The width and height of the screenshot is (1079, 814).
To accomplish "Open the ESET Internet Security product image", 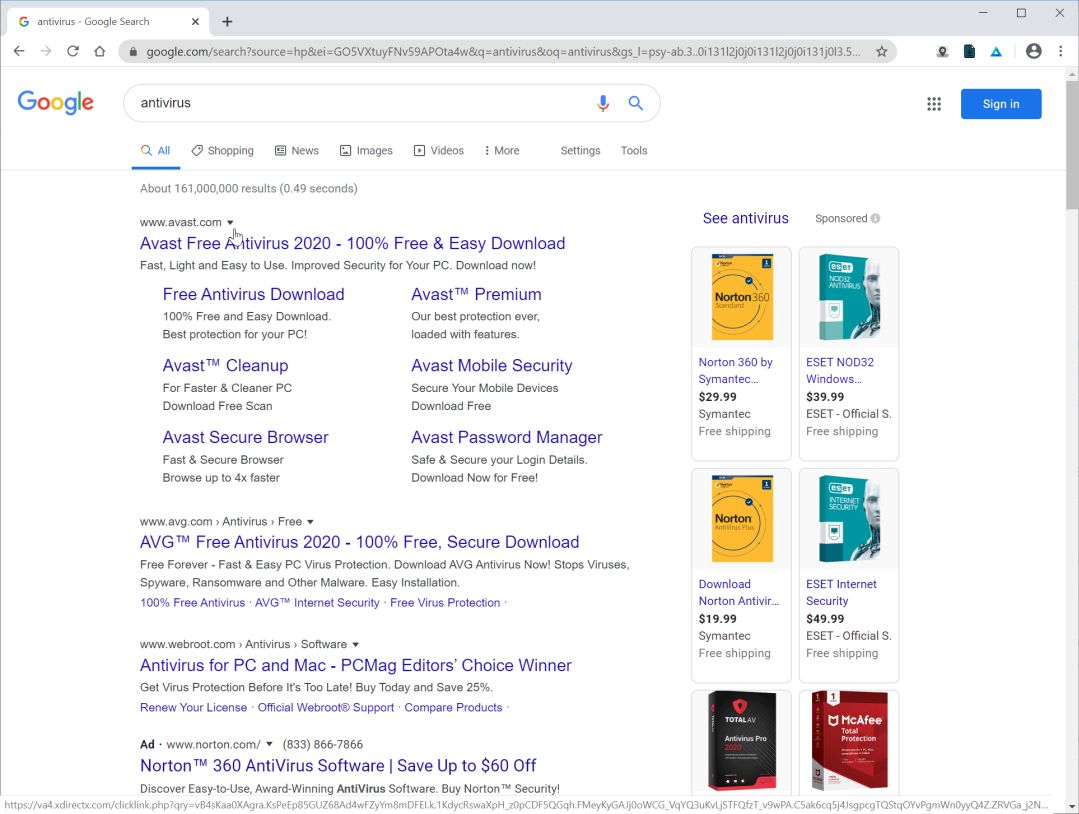I will [849, 519].
